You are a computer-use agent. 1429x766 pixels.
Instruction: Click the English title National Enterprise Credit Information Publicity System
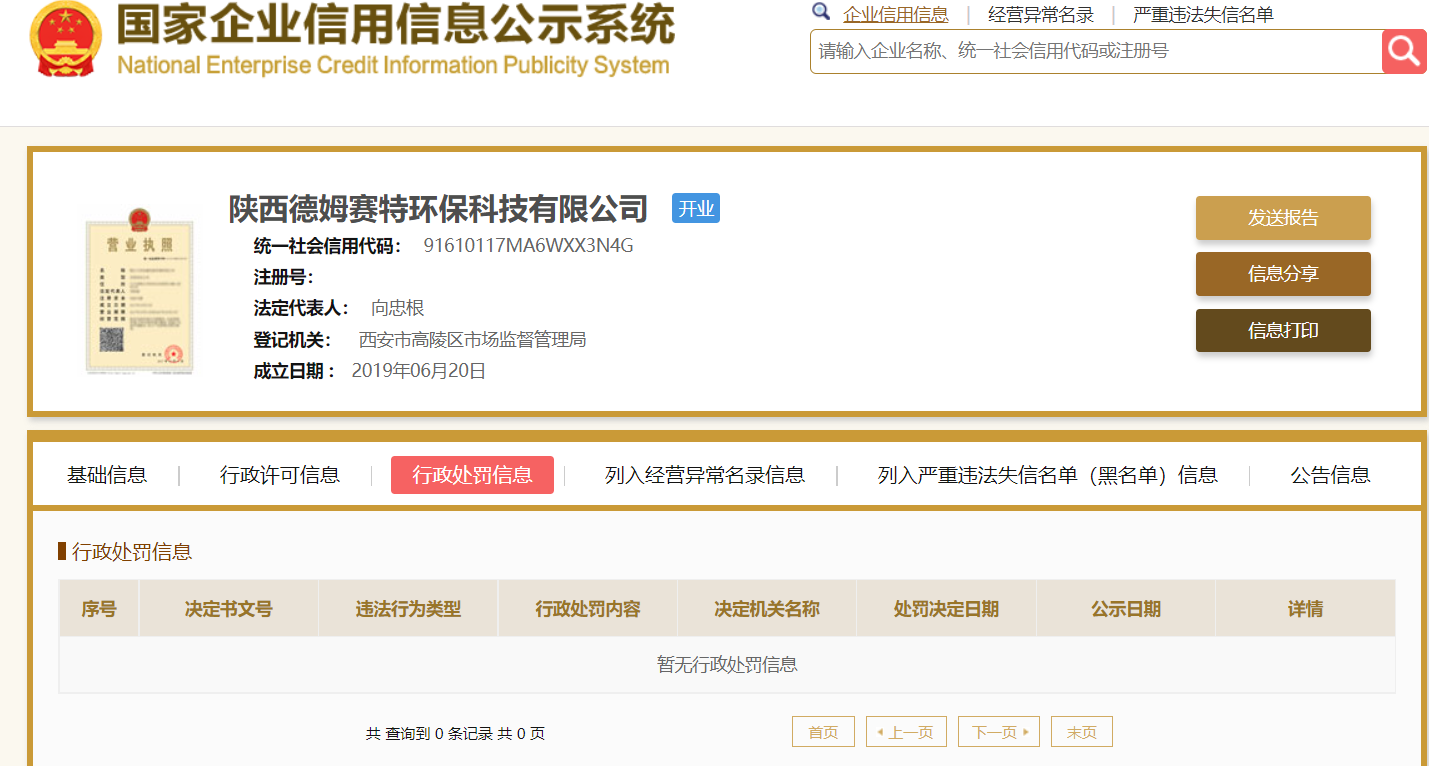393,65
